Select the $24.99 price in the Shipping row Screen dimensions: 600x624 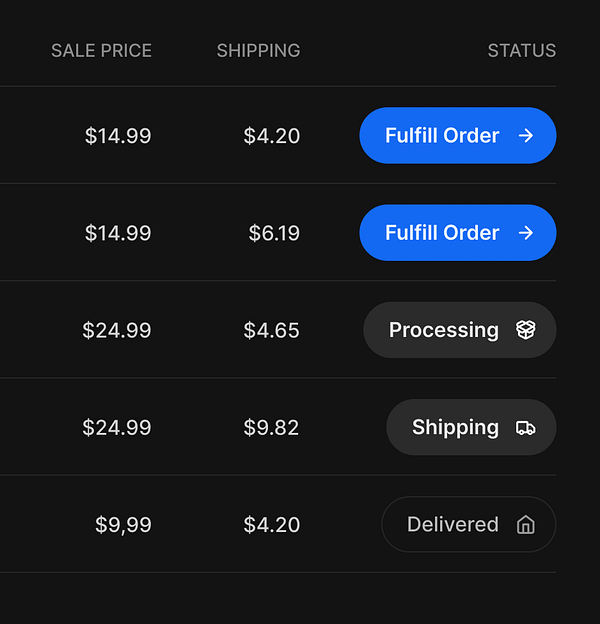click(117, 427)
